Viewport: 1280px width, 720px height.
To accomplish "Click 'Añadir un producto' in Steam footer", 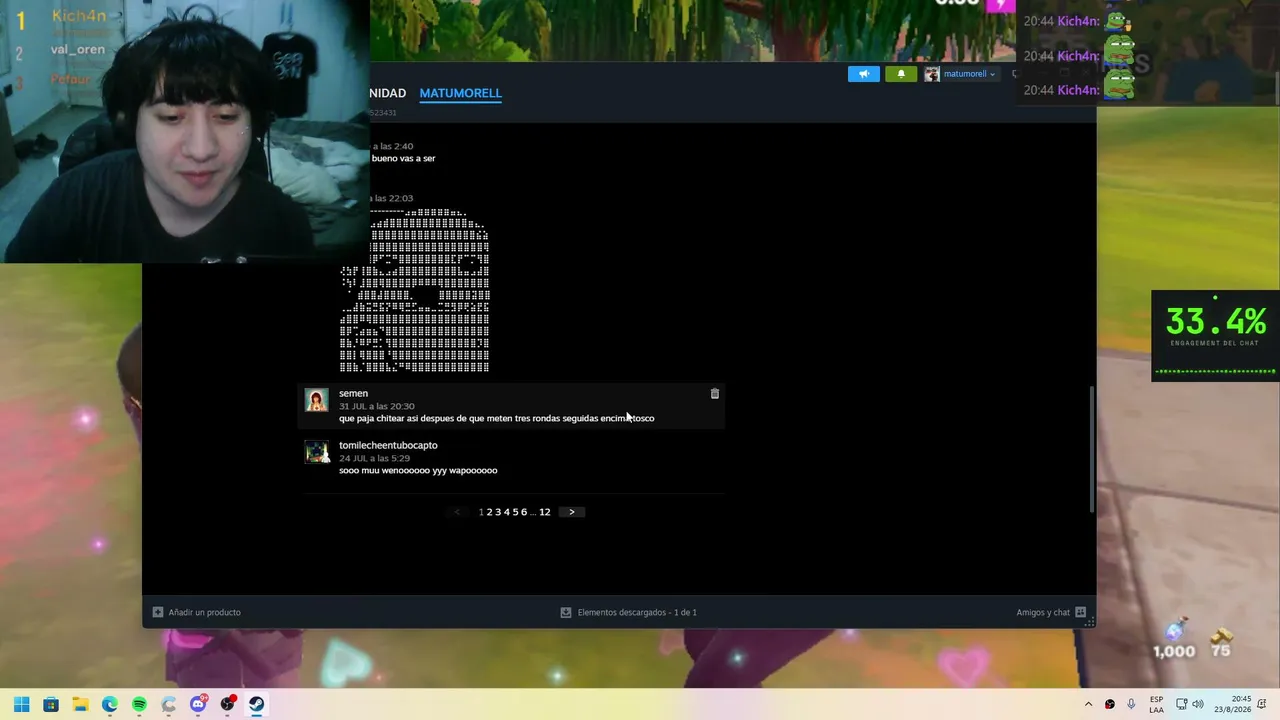I will pyautogui.click(x=204, y=612).
